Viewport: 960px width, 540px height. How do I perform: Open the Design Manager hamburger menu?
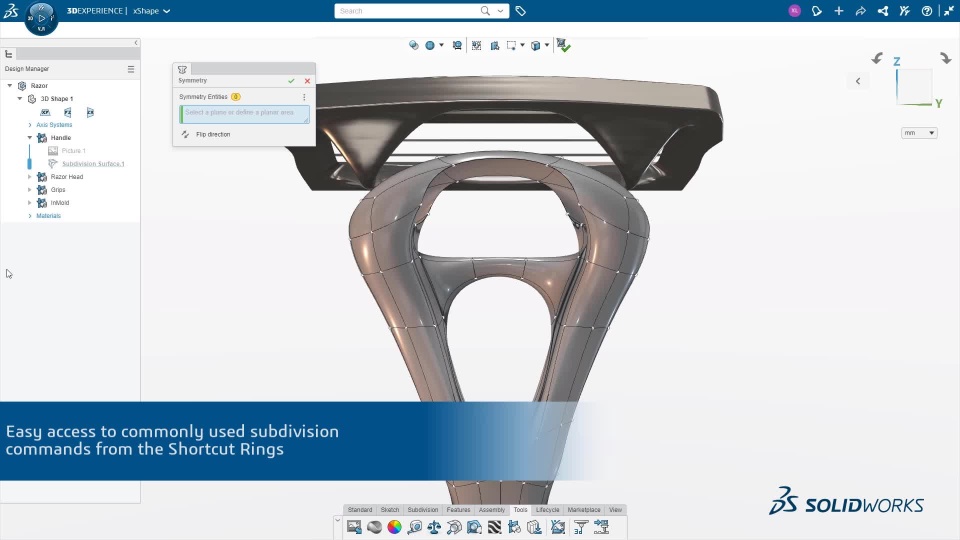[130, 69]
